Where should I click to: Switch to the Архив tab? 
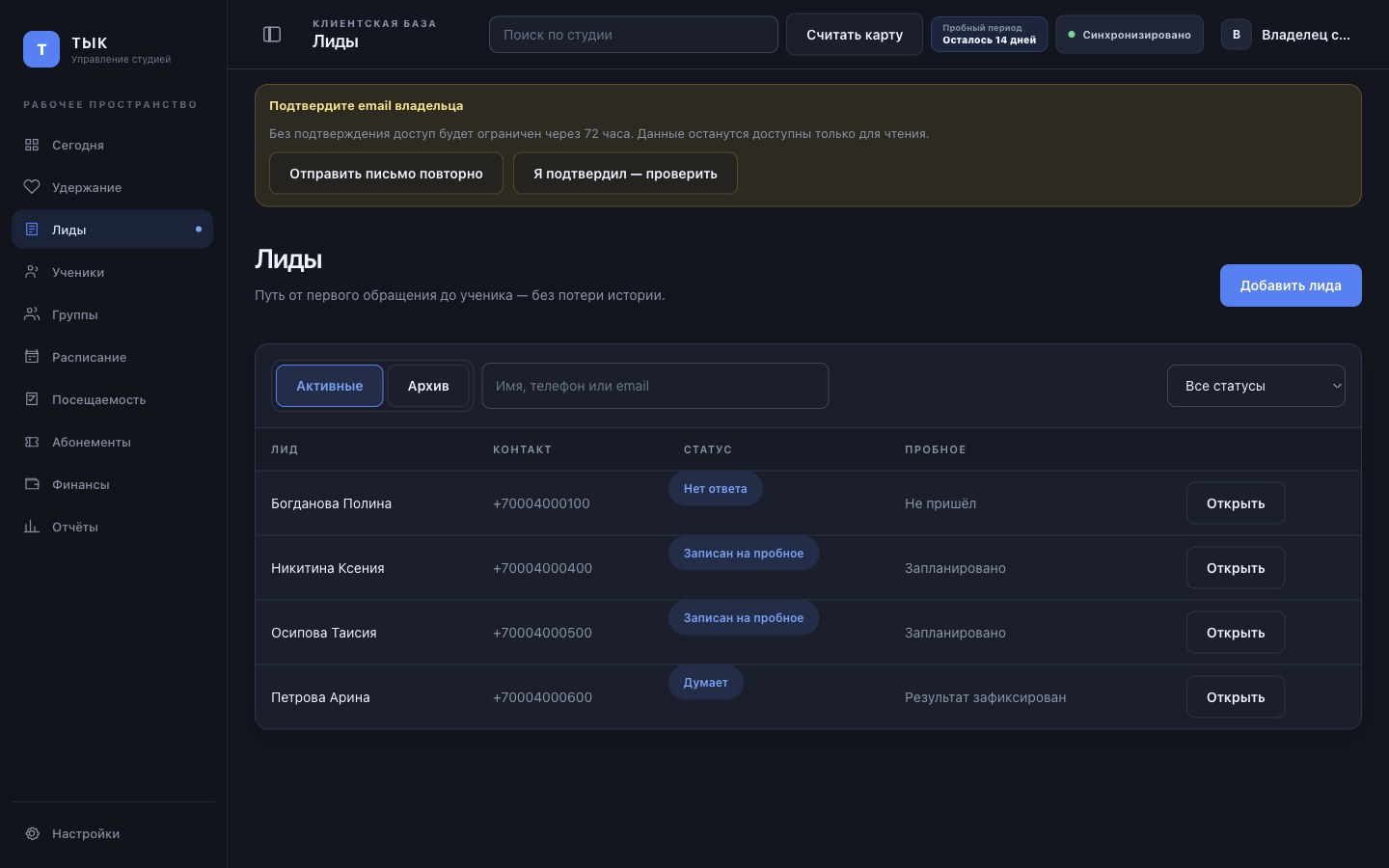[x=428, y=386]
